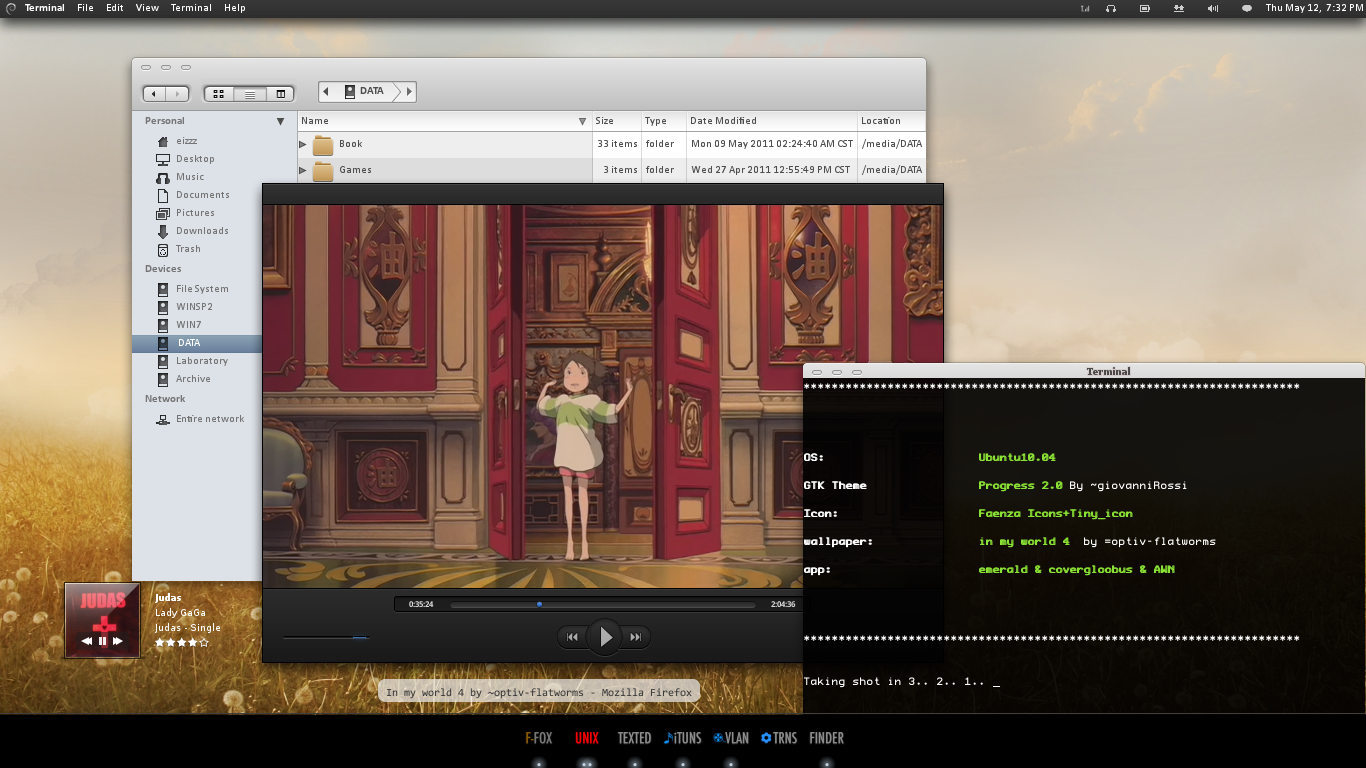1366x768 pixels.
Task: Open FINDER from the dock
Action: tap(827, 738)
